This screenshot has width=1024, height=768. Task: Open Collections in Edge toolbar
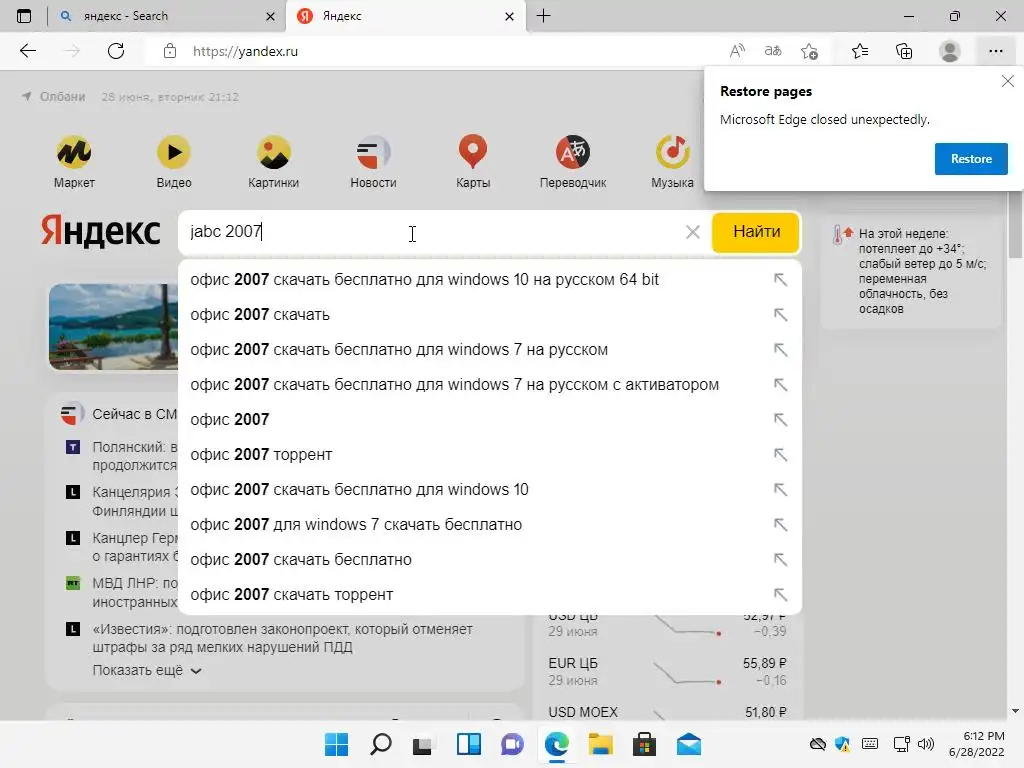click(x=904, y=51)
